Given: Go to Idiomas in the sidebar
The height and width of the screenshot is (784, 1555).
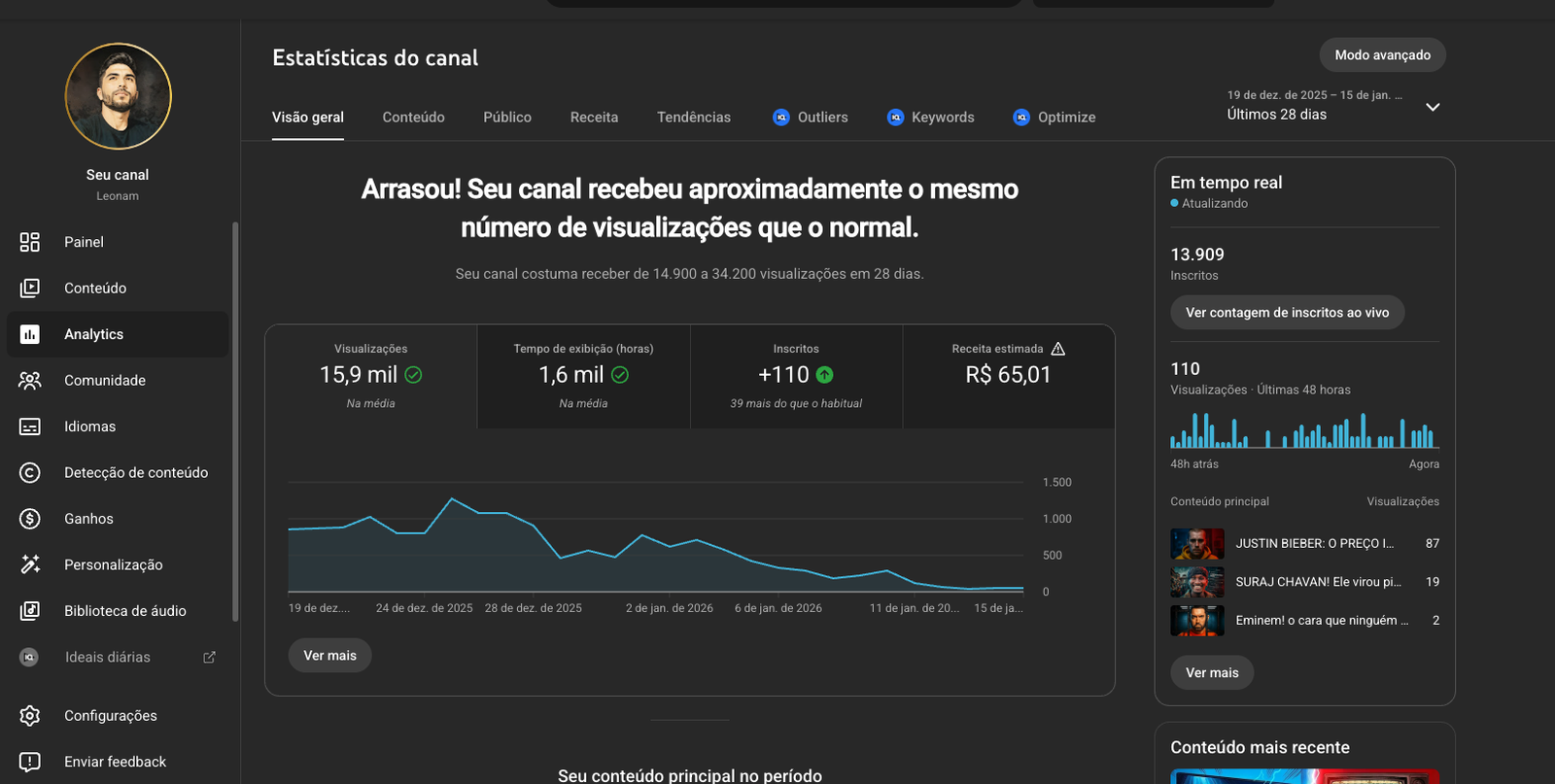Looking at the screenshot, I should 118,426.
